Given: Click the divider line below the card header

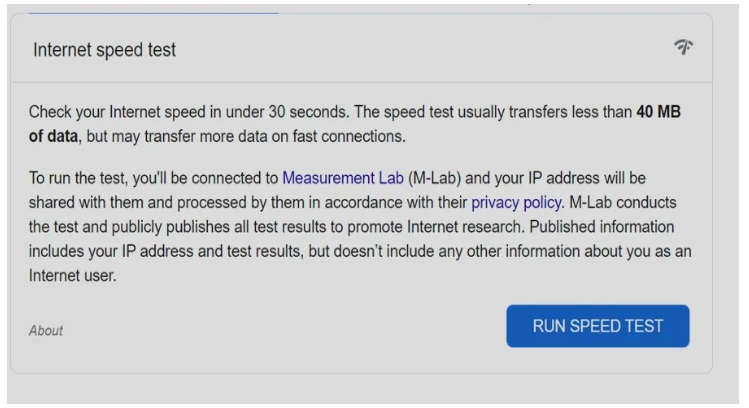Looking at the screenshot, I should click(x=360, y=82).
